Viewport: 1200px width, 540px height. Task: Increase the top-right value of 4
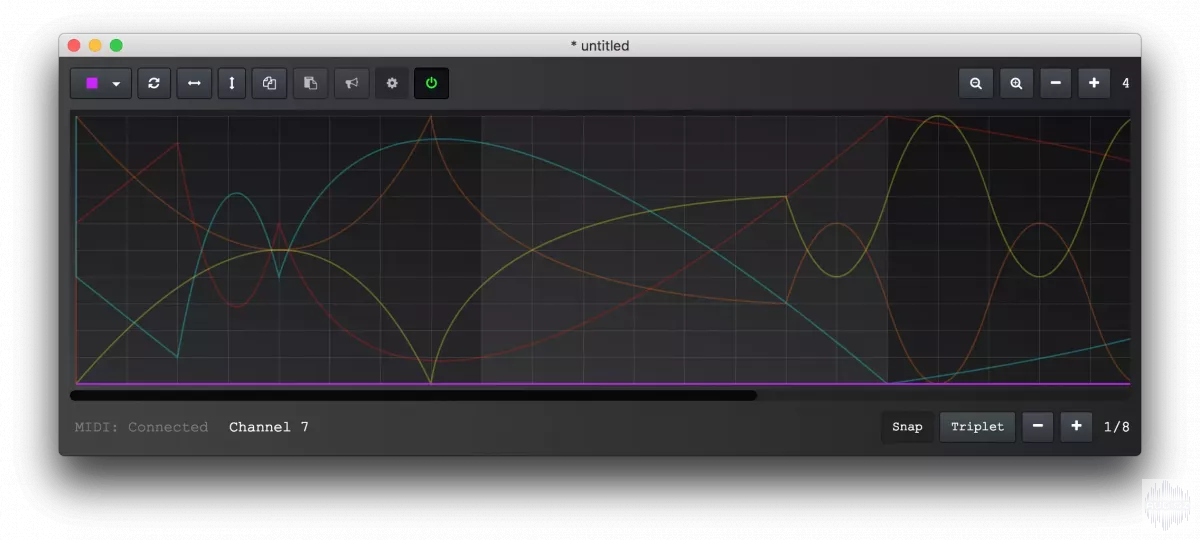click(x=1094, y=83)
